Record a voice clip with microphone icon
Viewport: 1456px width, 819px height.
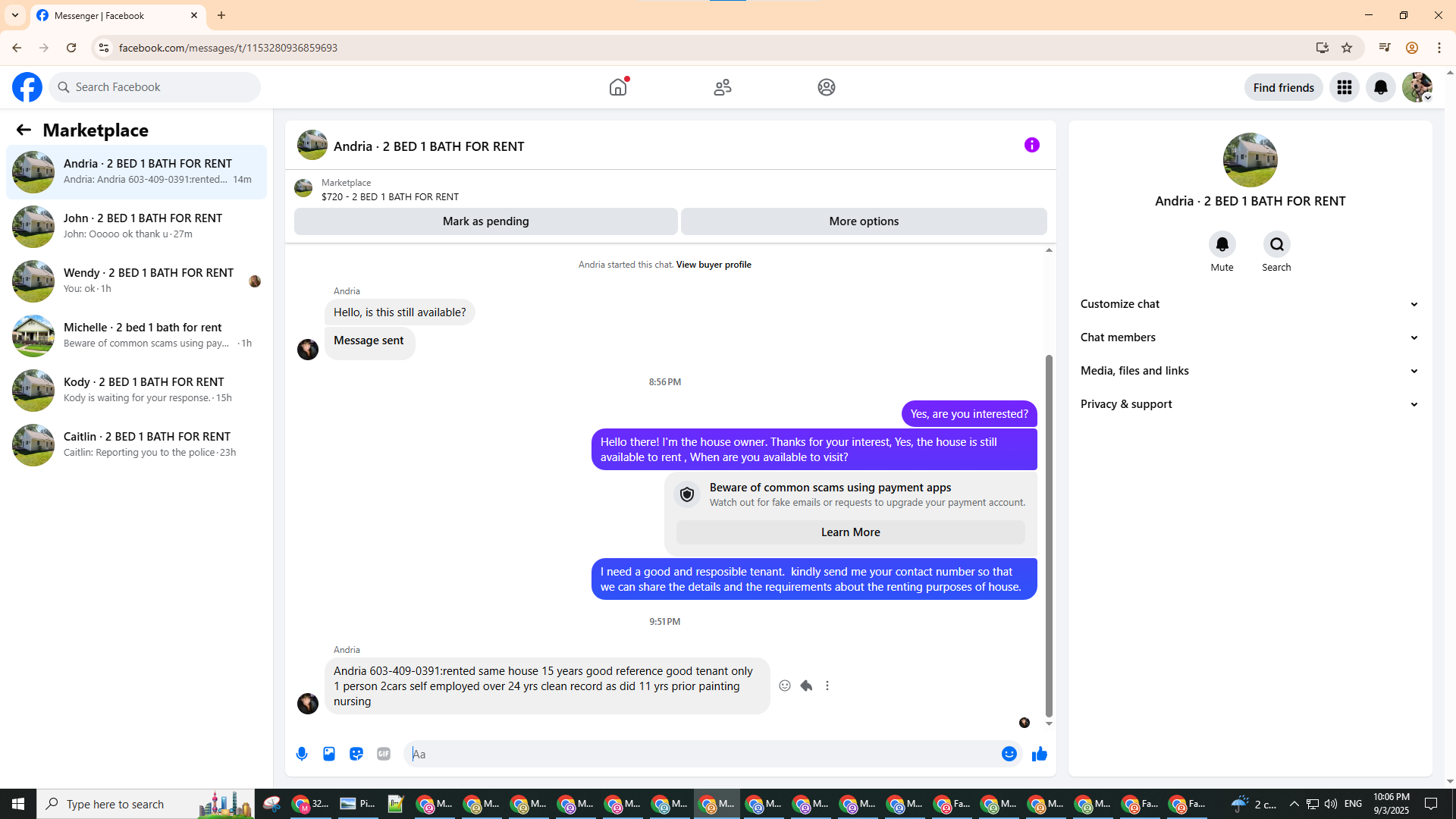click(x=302, y=754)
